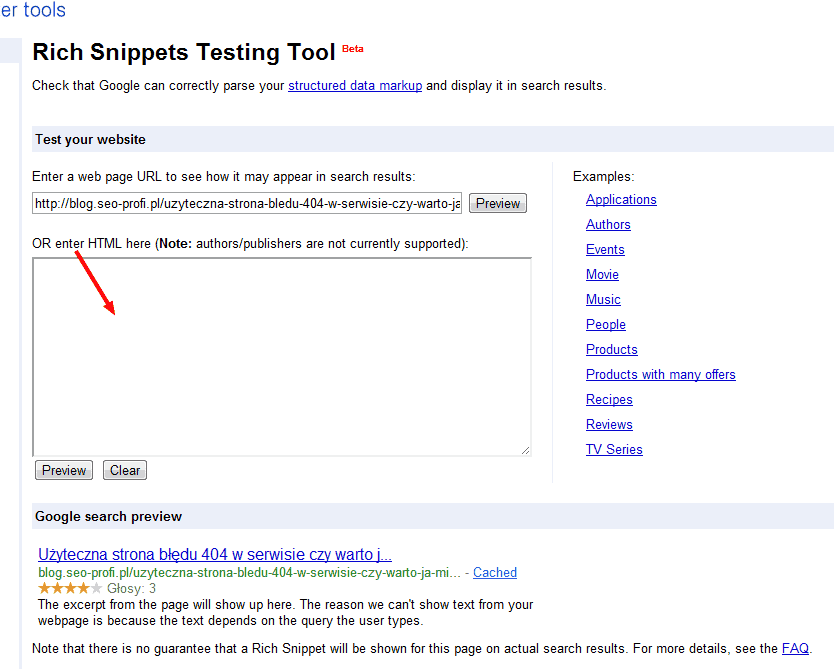Click the green blog.seo-profi.pl result URL

click(x=249, y=573)
